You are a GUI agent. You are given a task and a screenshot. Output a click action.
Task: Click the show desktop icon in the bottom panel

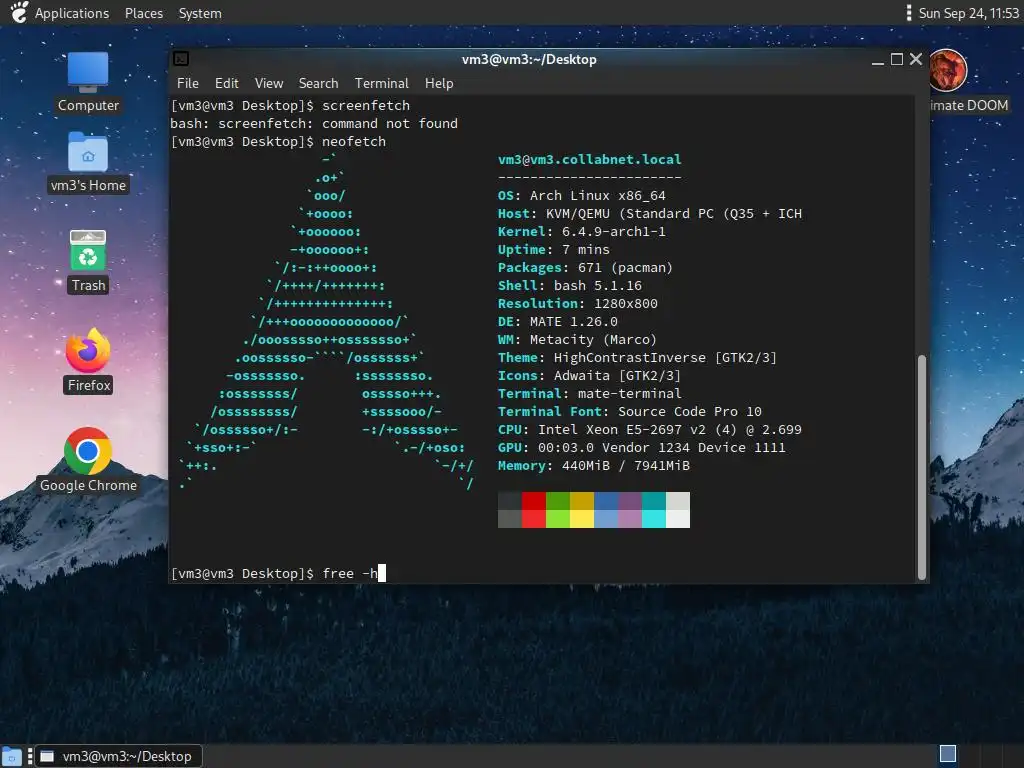click(x=12, y=756)
